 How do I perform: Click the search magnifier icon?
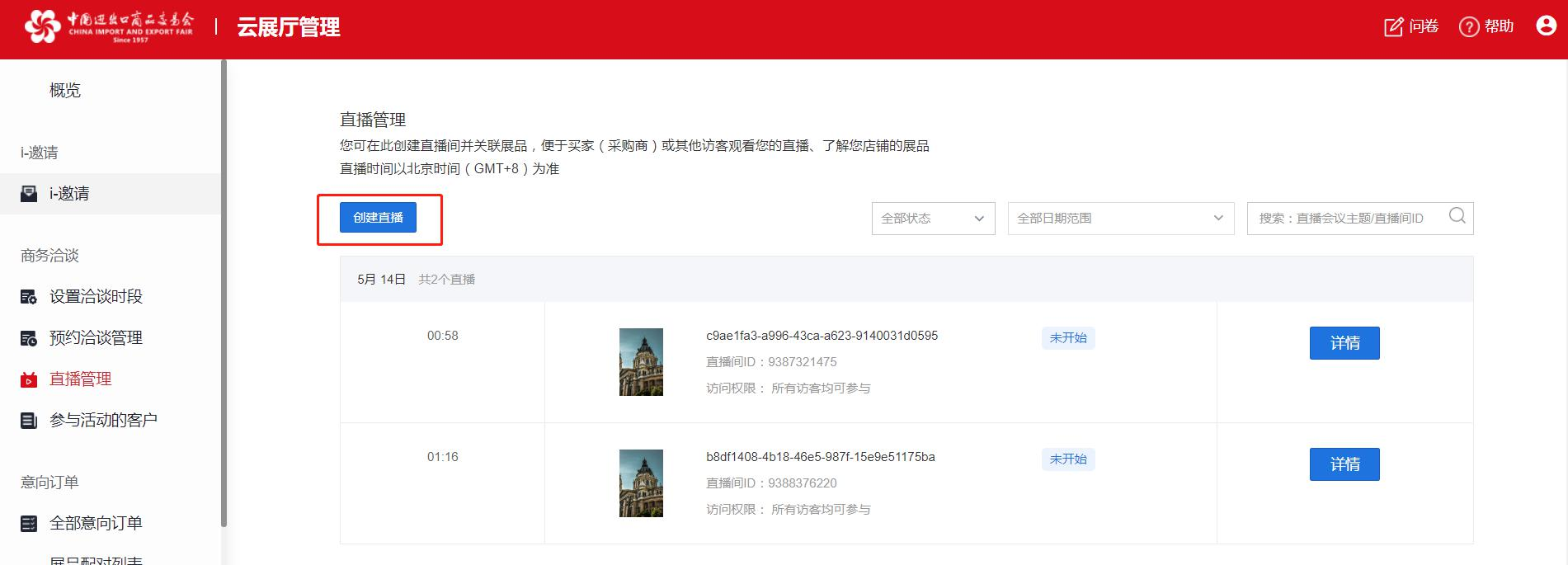coord(1457,216)
